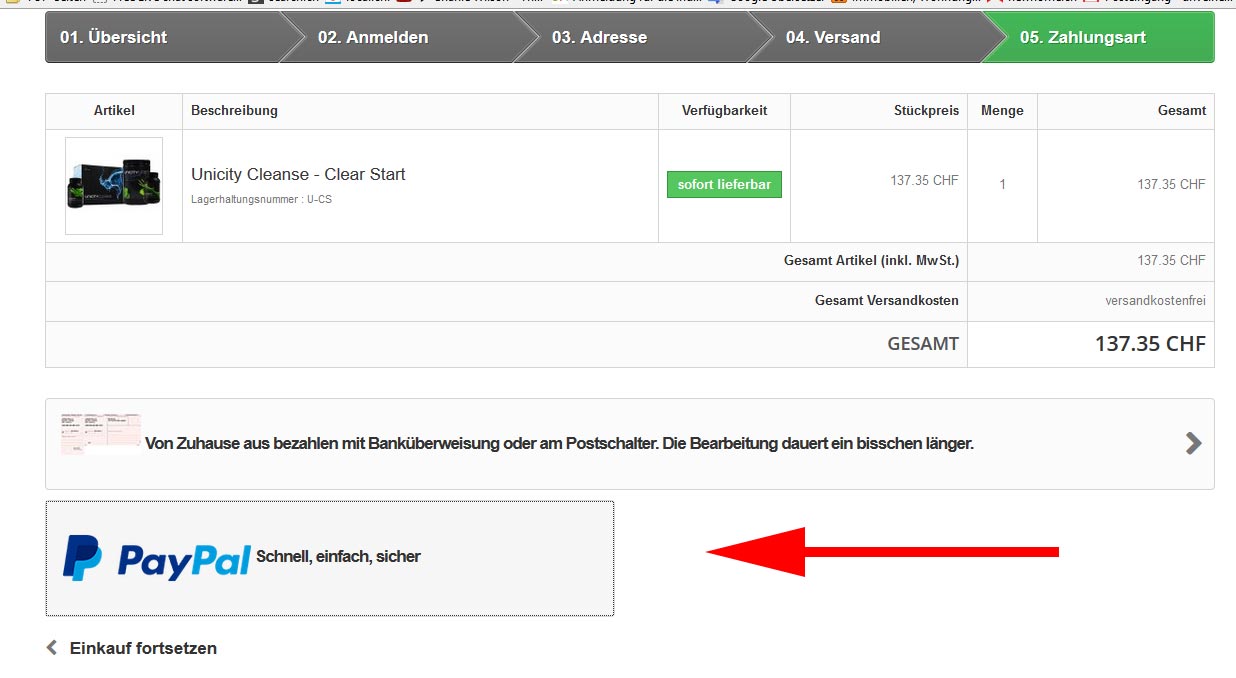Click the Lagerhaltungsnummer : U-CS text

coord(261,199)
